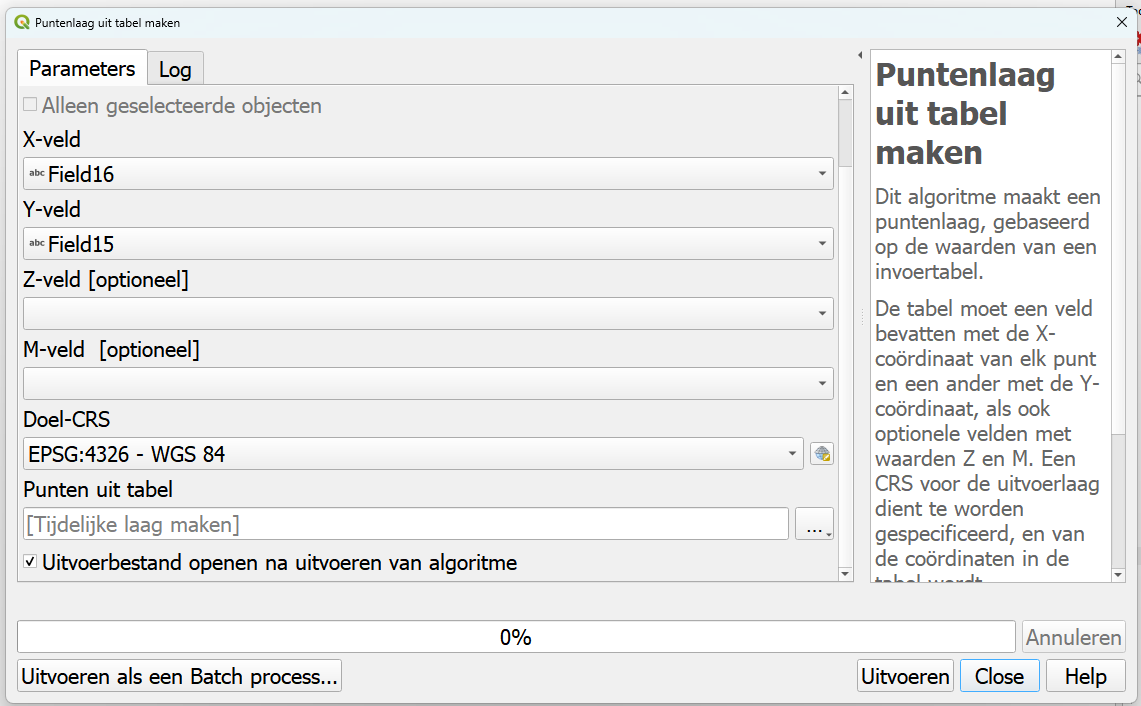
Task: Collapse the help panel with the small arrow
Action: coord(860,55)
